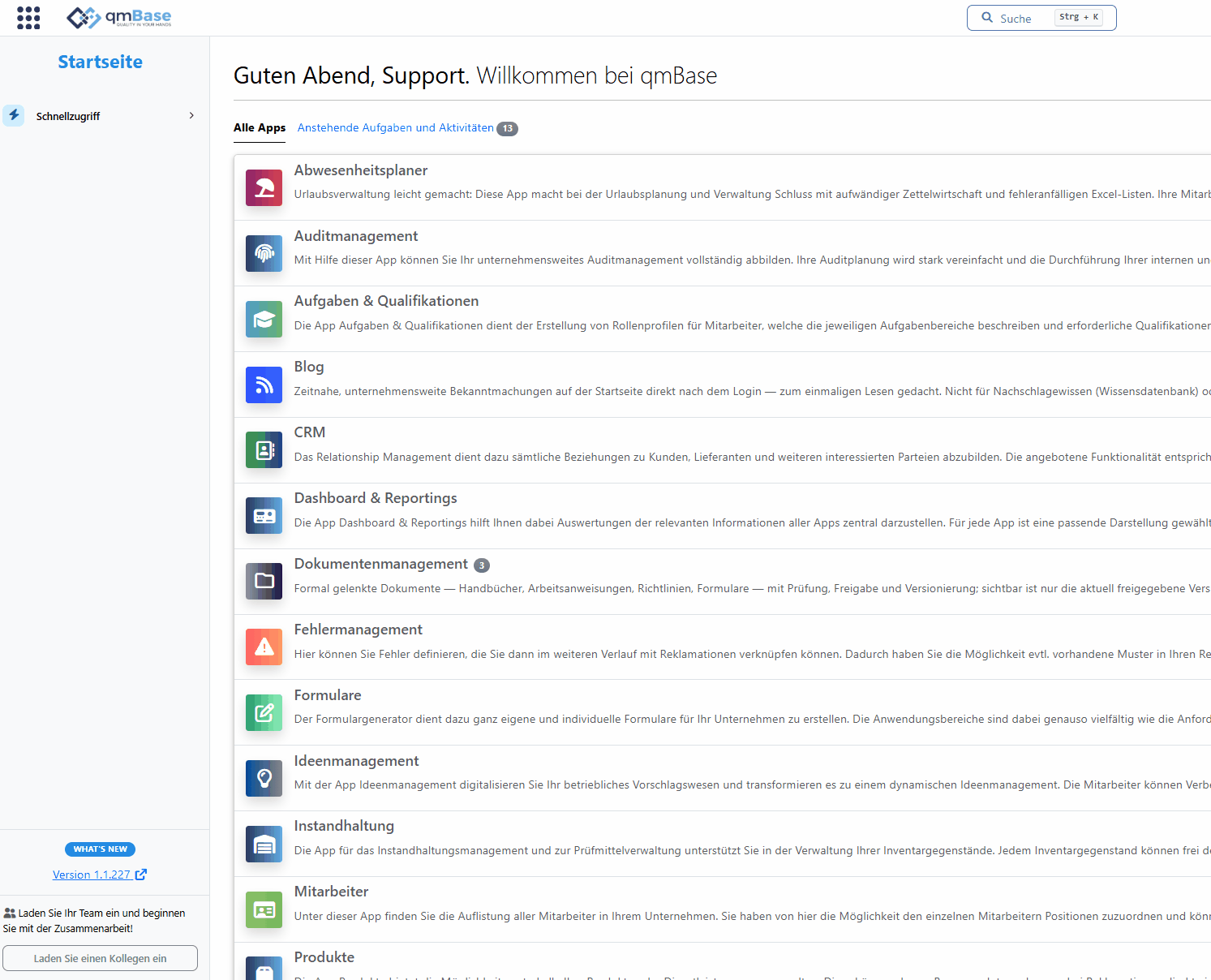
Task: Open the Aufgaben & Qualifikationen title
Action: (x=386, y=301)
